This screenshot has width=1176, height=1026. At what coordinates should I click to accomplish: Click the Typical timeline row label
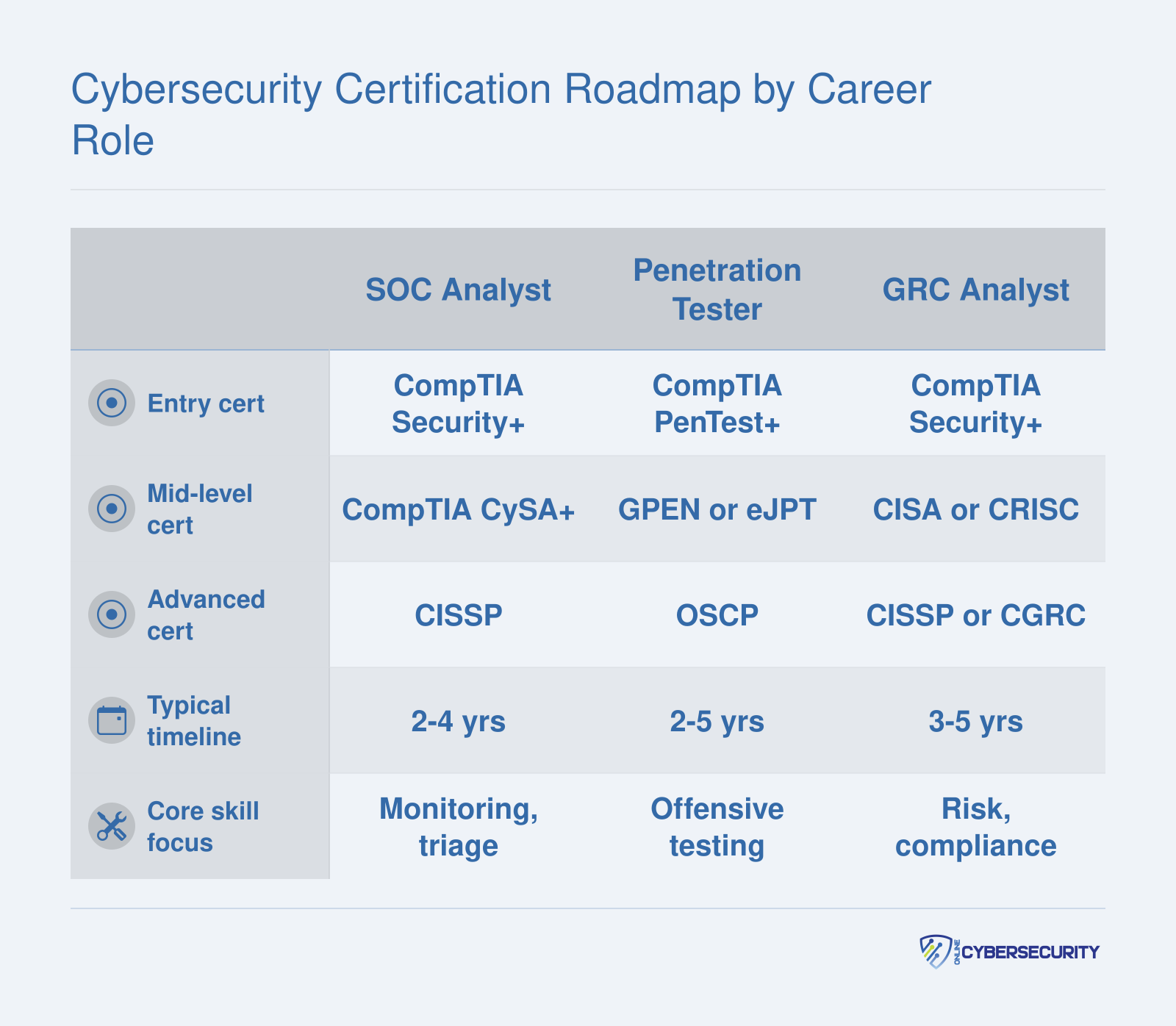(194, 720)
